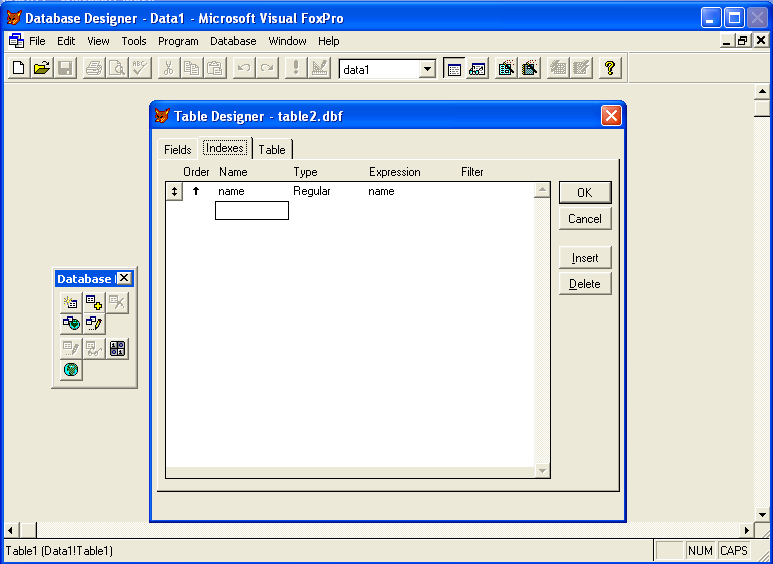
Task: Click the New Remote View icon
Action: [x=71, y=324]
